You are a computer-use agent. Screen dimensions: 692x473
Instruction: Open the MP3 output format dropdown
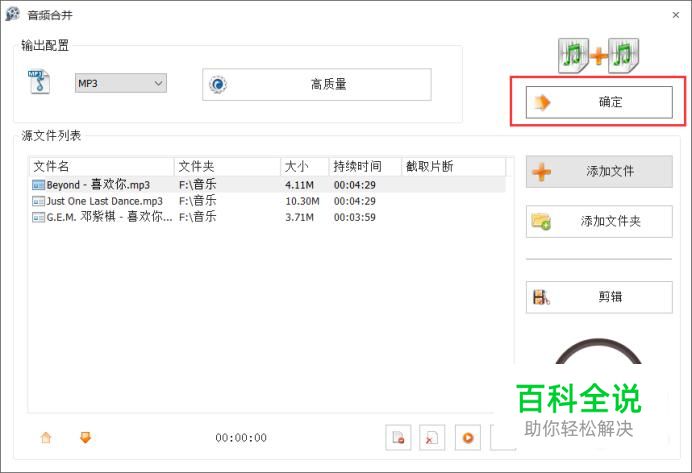[120, 83]
